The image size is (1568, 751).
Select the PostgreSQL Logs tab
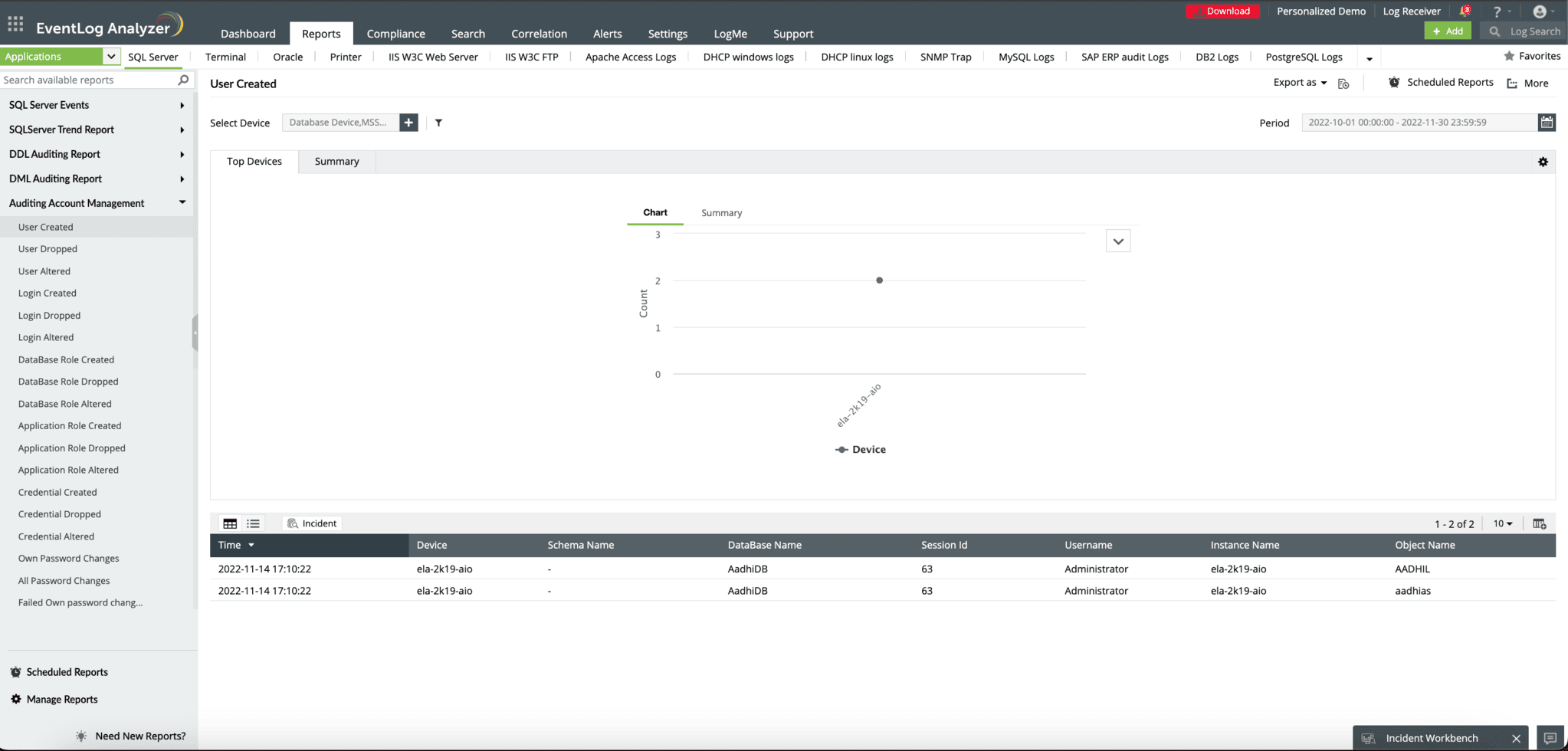pos(1304,57)
